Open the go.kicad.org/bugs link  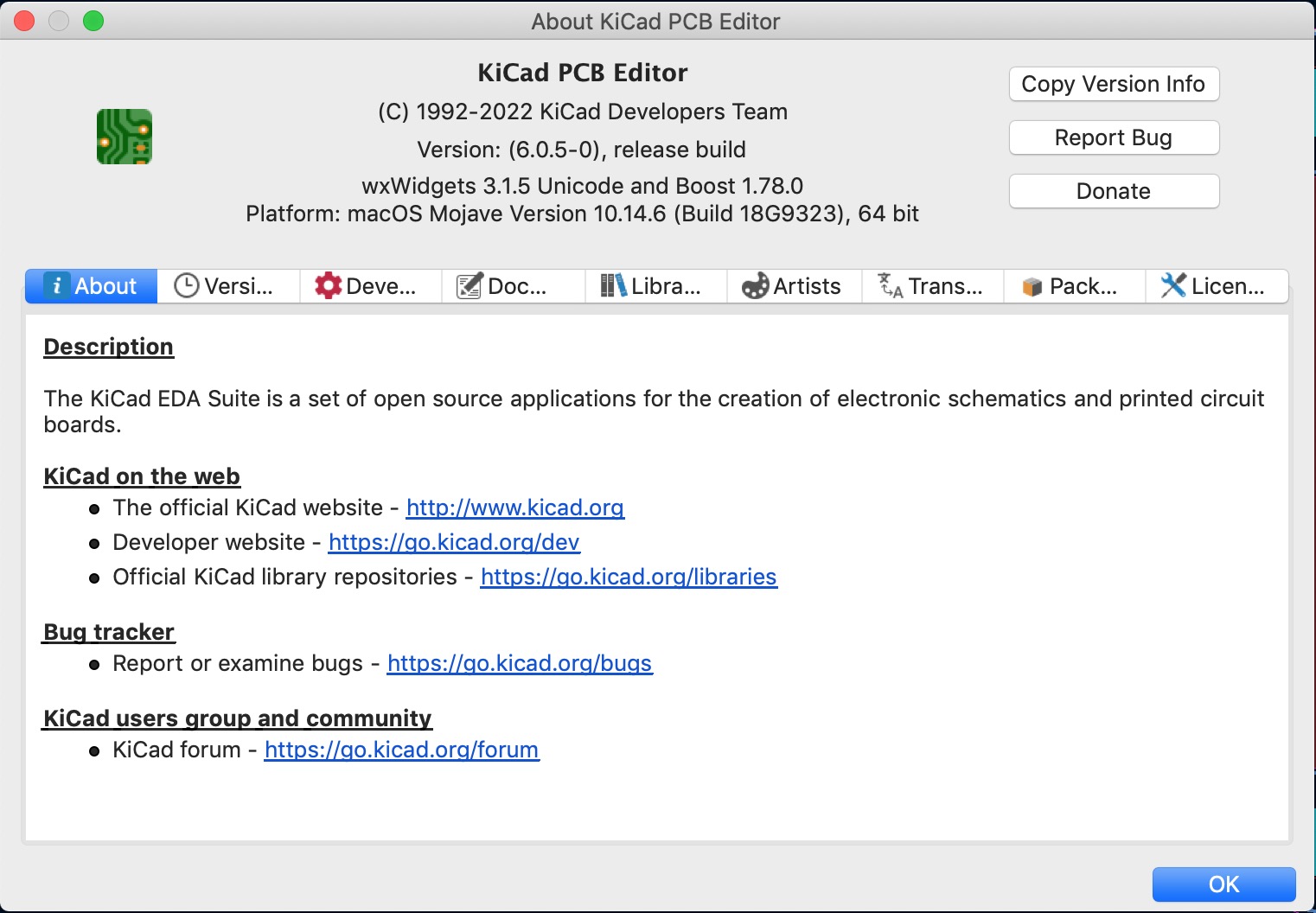(x=520, y=663)
